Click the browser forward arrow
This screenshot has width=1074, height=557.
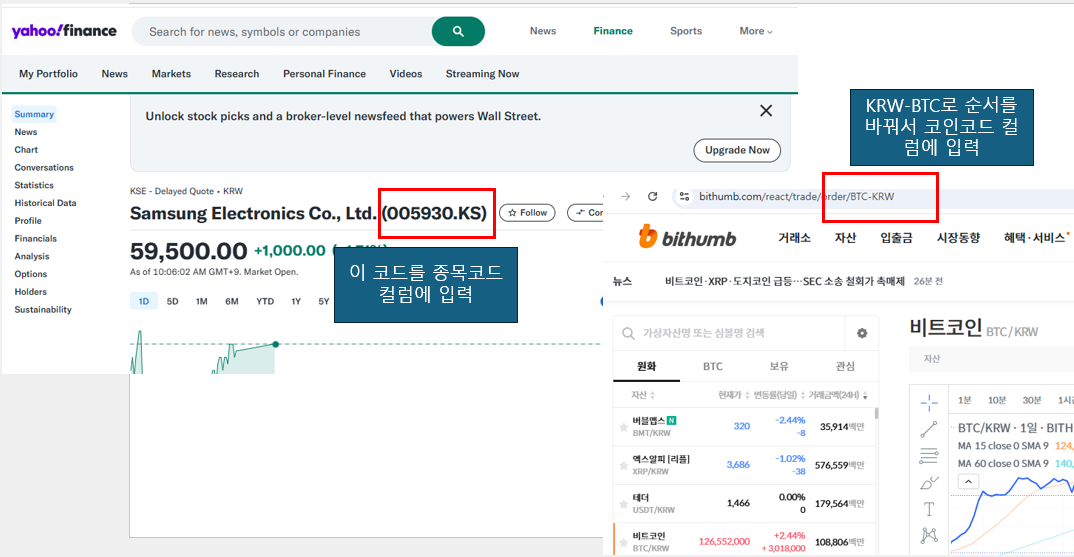coord(625,197)
